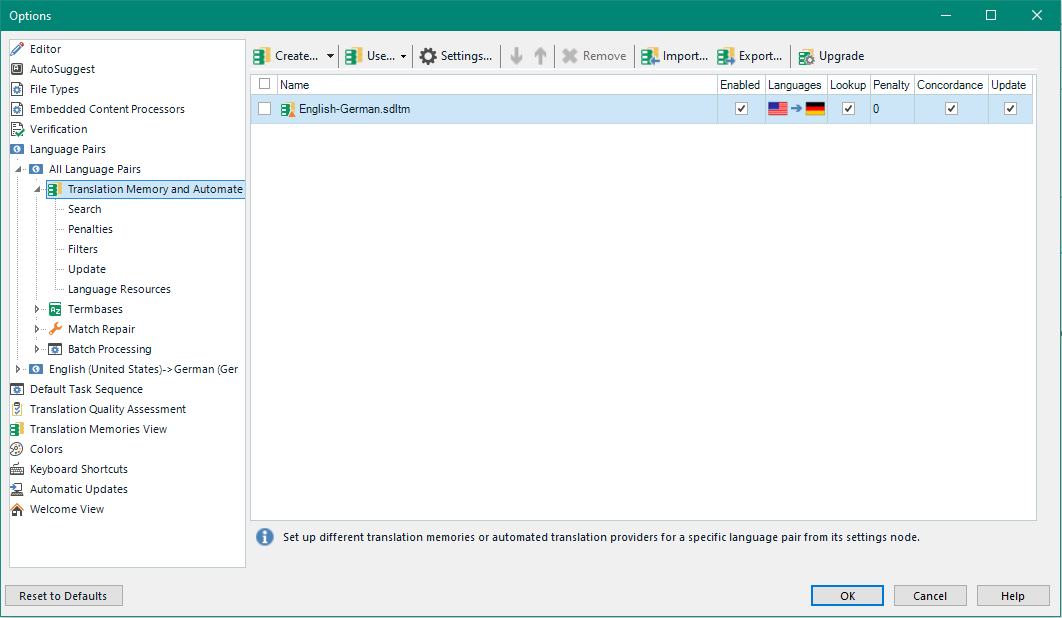Click the Reset to Defaults button
Viewport: 1062px width, 618px height.
[x=64, y=596]
